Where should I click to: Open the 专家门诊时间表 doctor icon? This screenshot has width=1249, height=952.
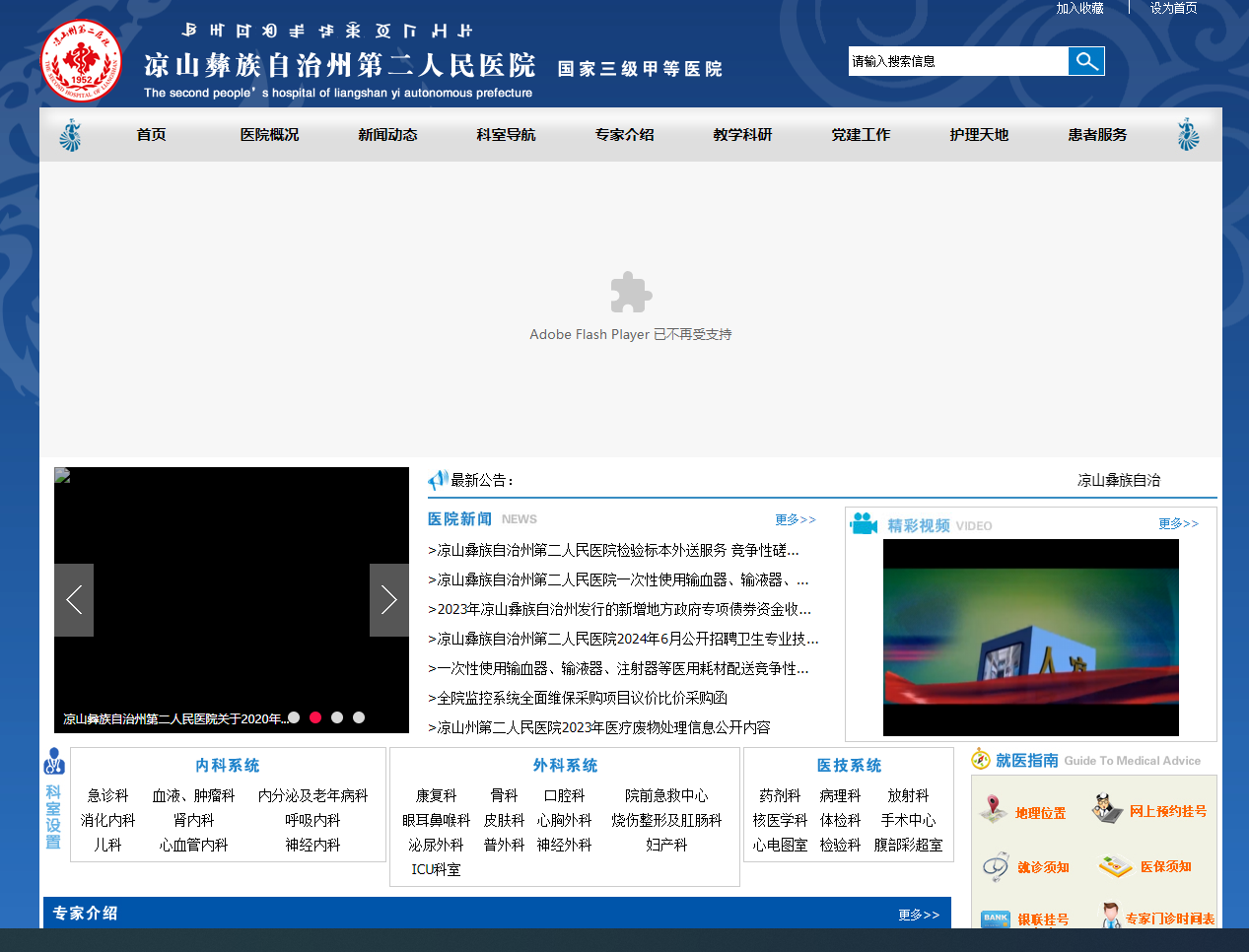click(1111, 916)
